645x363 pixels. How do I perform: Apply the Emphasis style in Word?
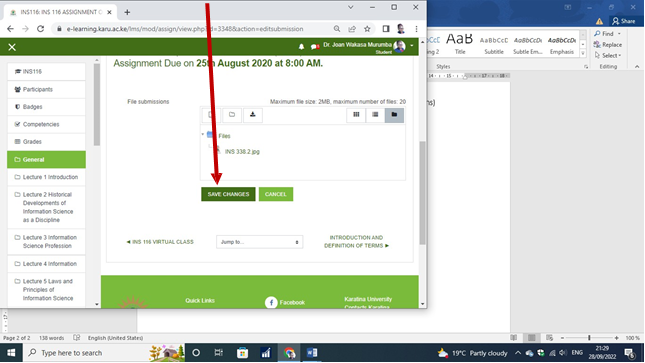point(561,44)
